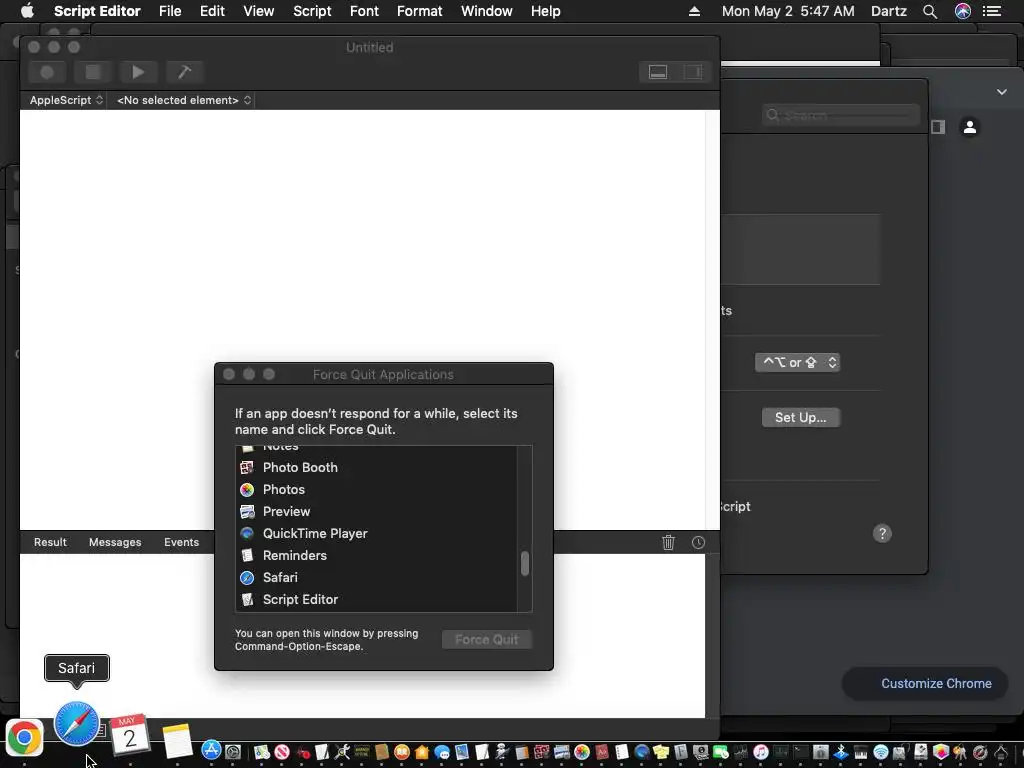Image resolution: width=1024 pixels, height=768 pixels.
Task: Open Home app from the Dock
Action: pos(422,752)
